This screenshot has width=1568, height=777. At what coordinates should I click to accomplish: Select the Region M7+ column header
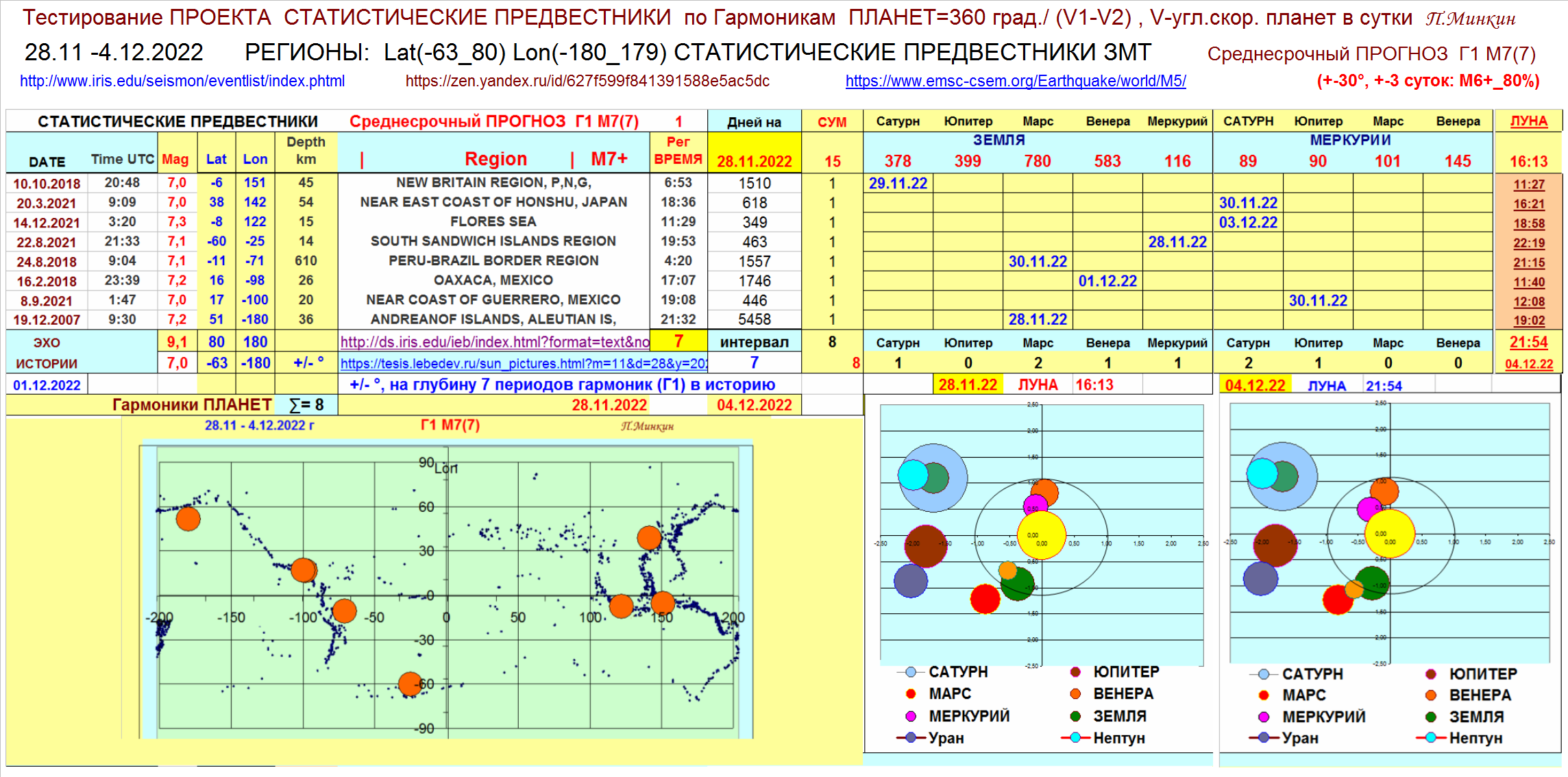pyautogui.click(x=494, y=159)
